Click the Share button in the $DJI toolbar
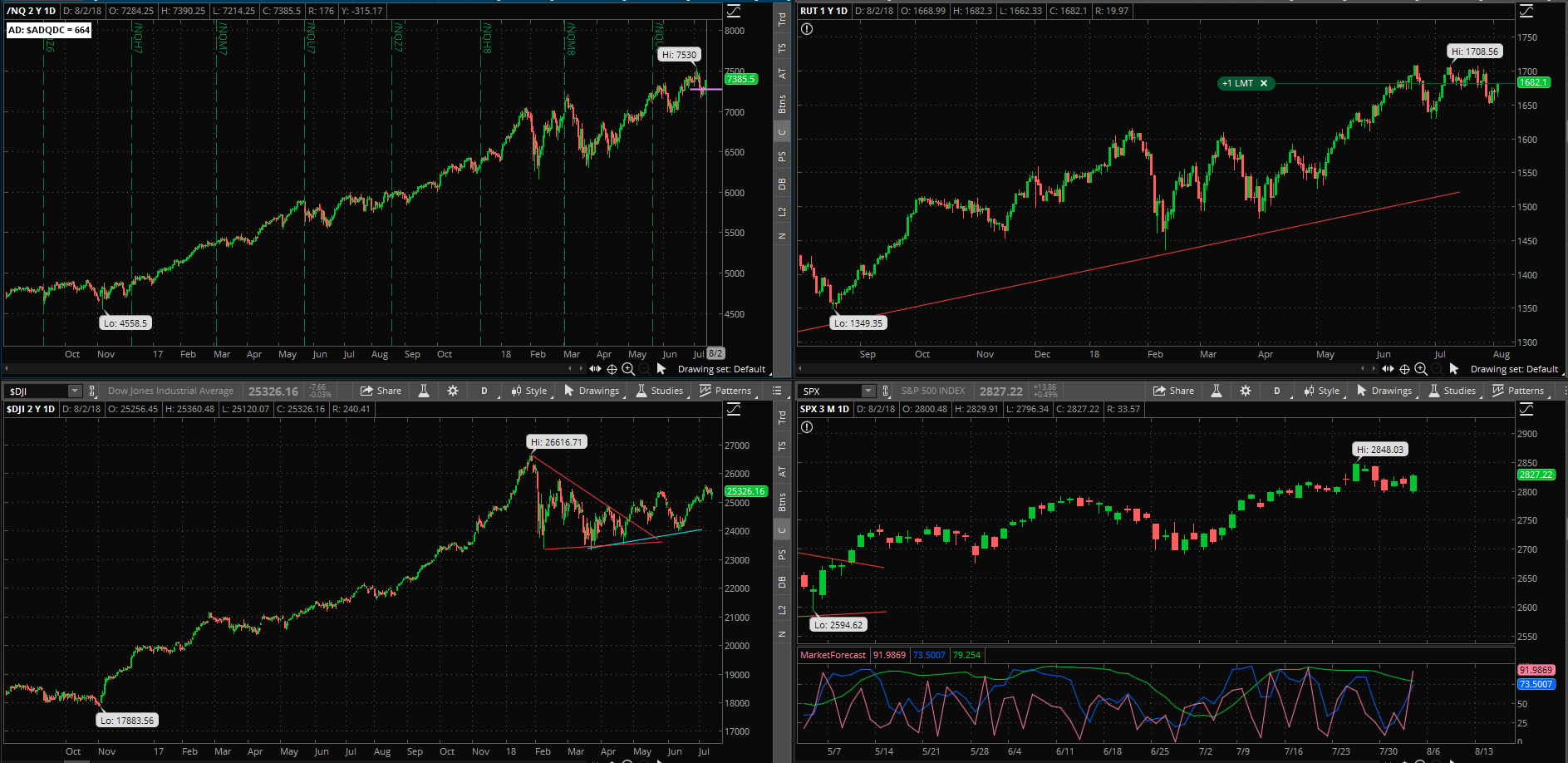Viewport: 1568px width, 763px height. point(381,391)
